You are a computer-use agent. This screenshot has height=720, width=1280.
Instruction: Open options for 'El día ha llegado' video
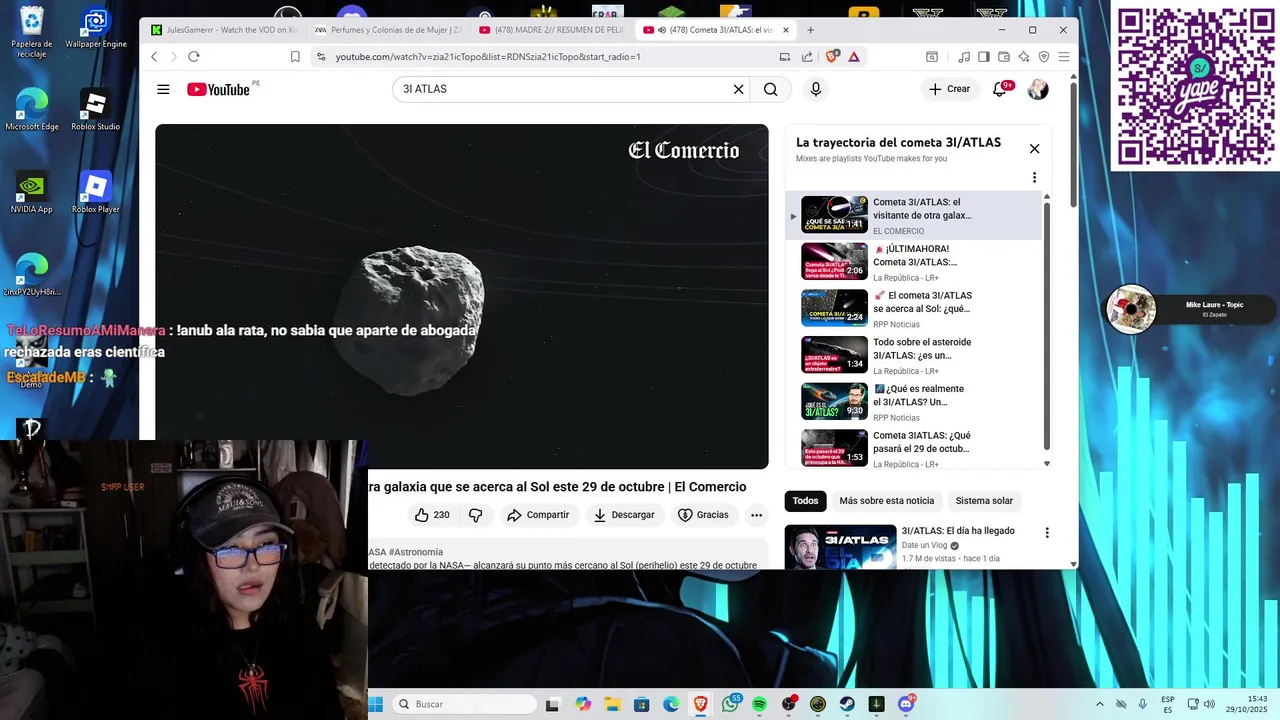pos(1047,533)
